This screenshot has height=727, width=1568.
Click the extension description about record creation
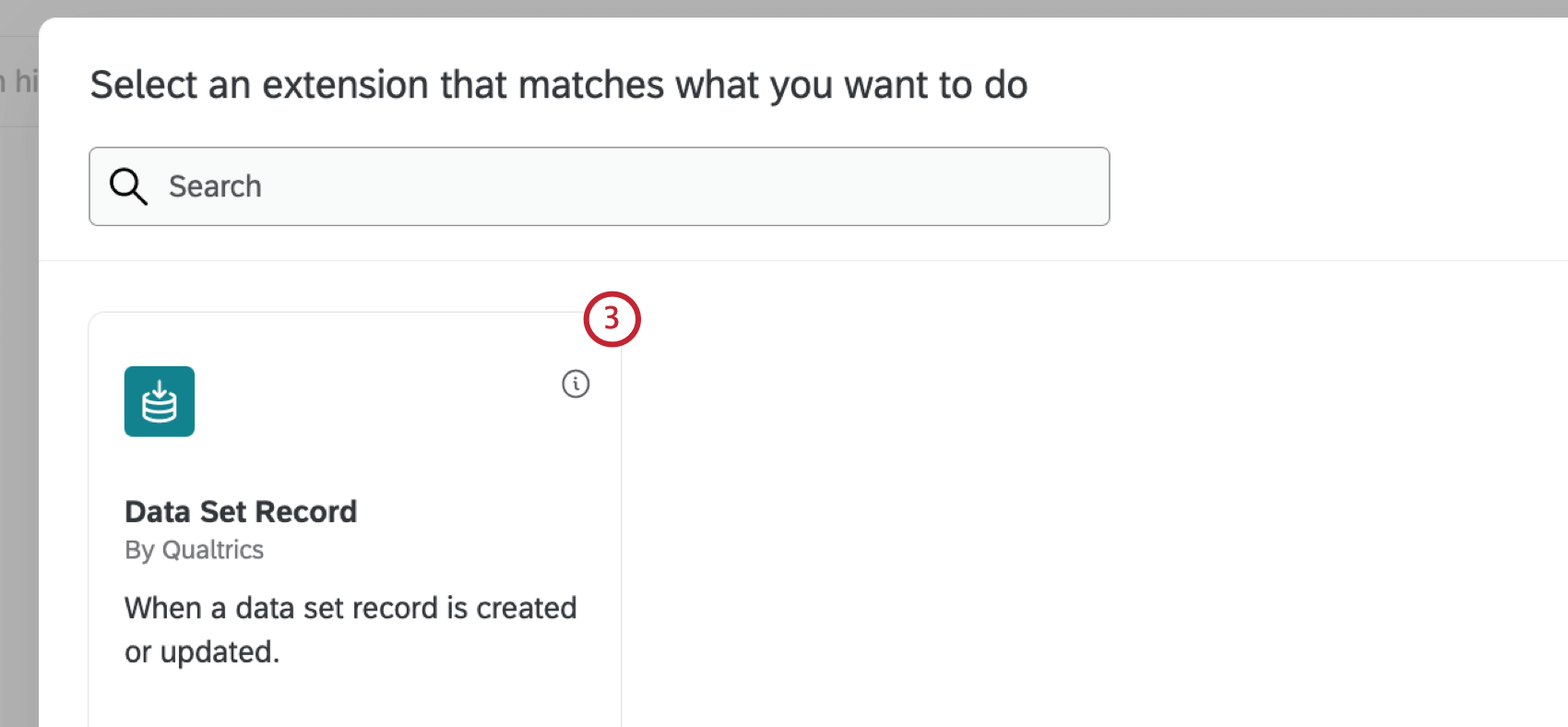pyautogui.click(x=350, y=629)
